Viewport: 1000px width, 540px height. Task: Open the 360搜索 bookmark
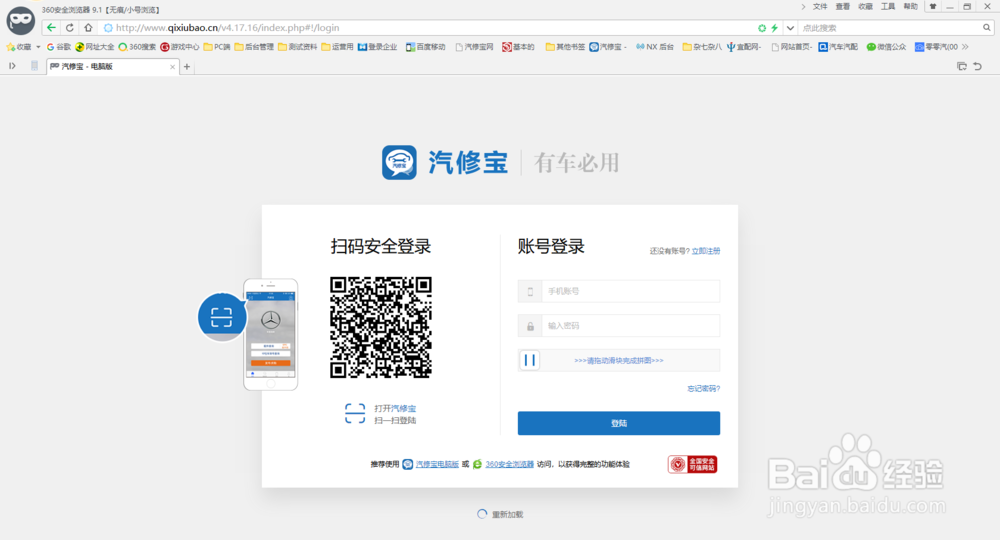137,47
